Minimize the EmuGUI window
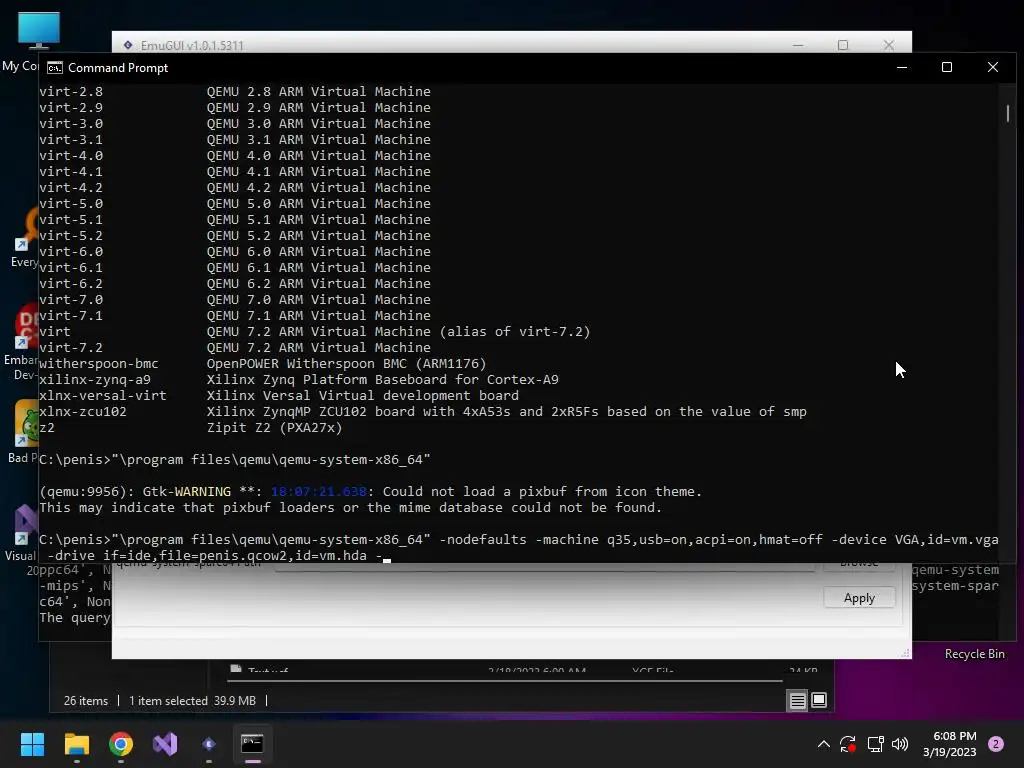Image resolution: width=1024 pixels, height=768 pixels. (798, 45)
